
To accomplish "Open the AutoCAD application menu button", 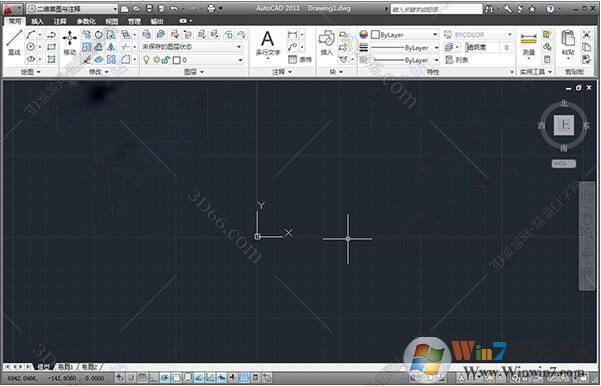I will click(12, 8).
